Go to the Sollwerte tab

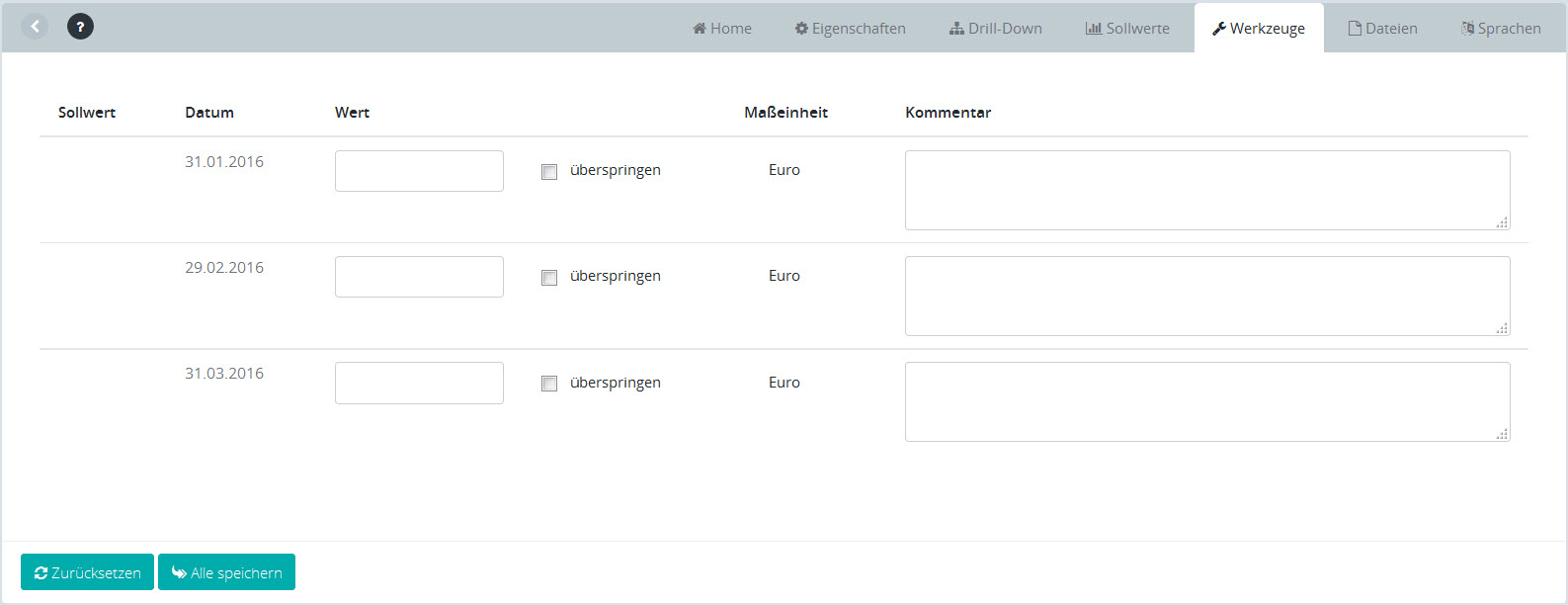(1127, 29)
